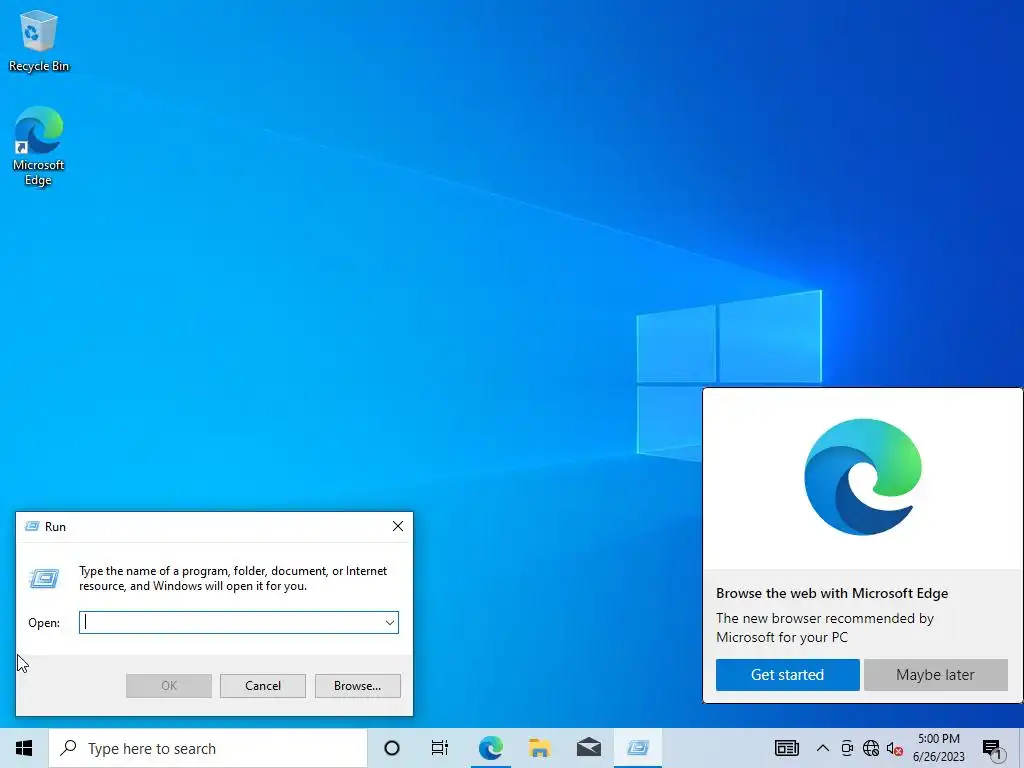Click the Cortana circle icon

tap(392, 748)
